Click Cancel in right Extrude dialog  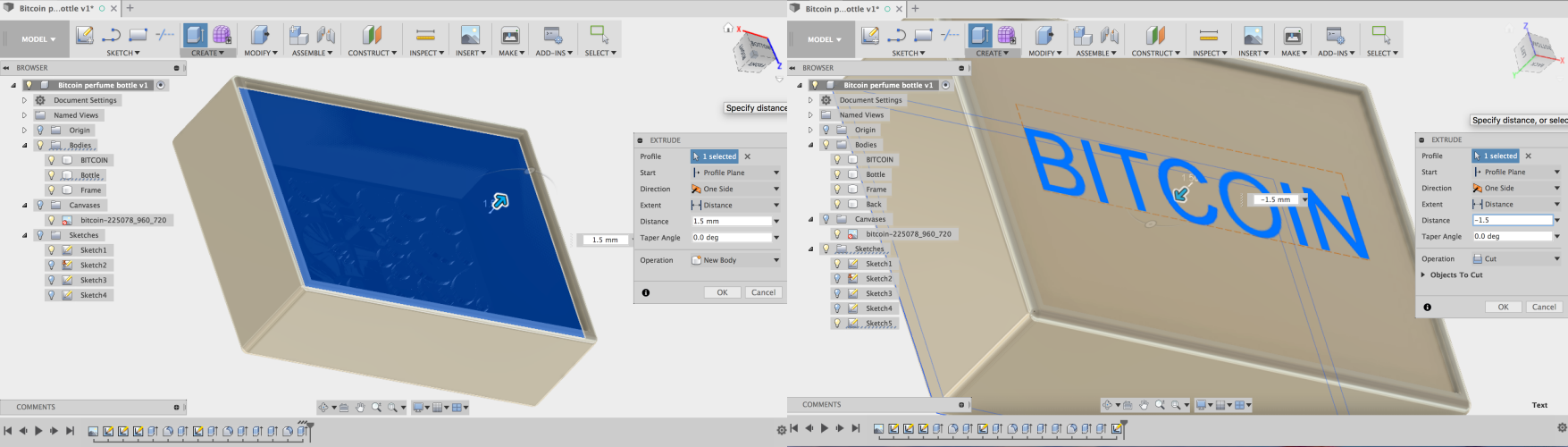(x=1544, y=307)
